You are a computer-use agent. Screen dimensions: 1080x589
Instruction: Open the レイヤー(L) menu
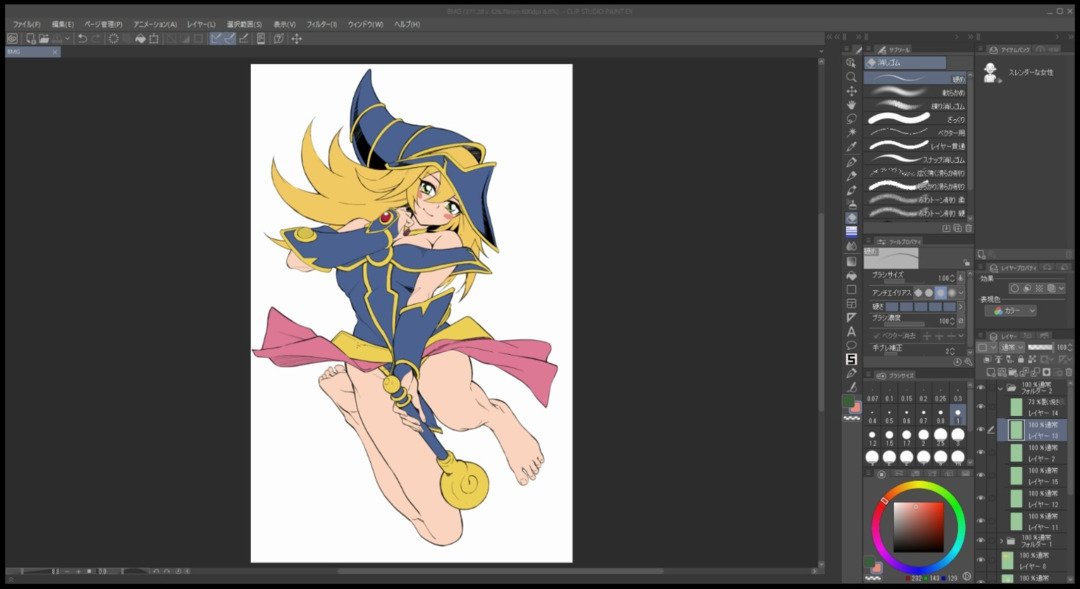click(x=201, y=24)
